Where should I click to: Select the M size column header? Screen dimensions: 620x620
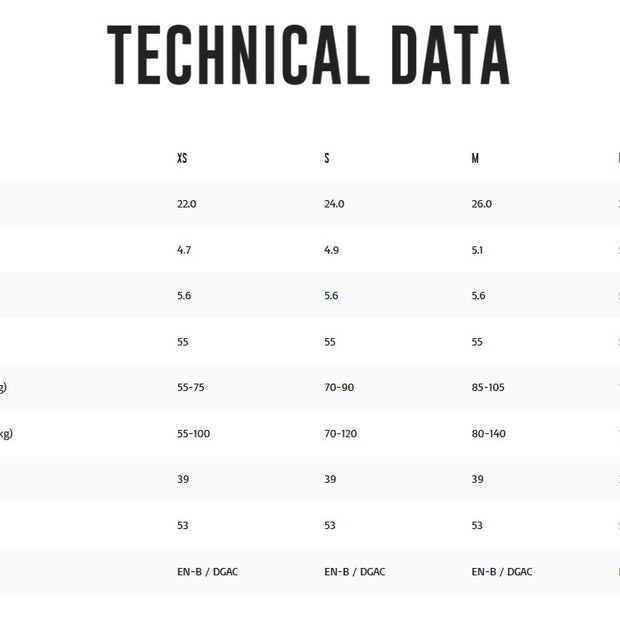pyautogui.click(x=475, y=158)
